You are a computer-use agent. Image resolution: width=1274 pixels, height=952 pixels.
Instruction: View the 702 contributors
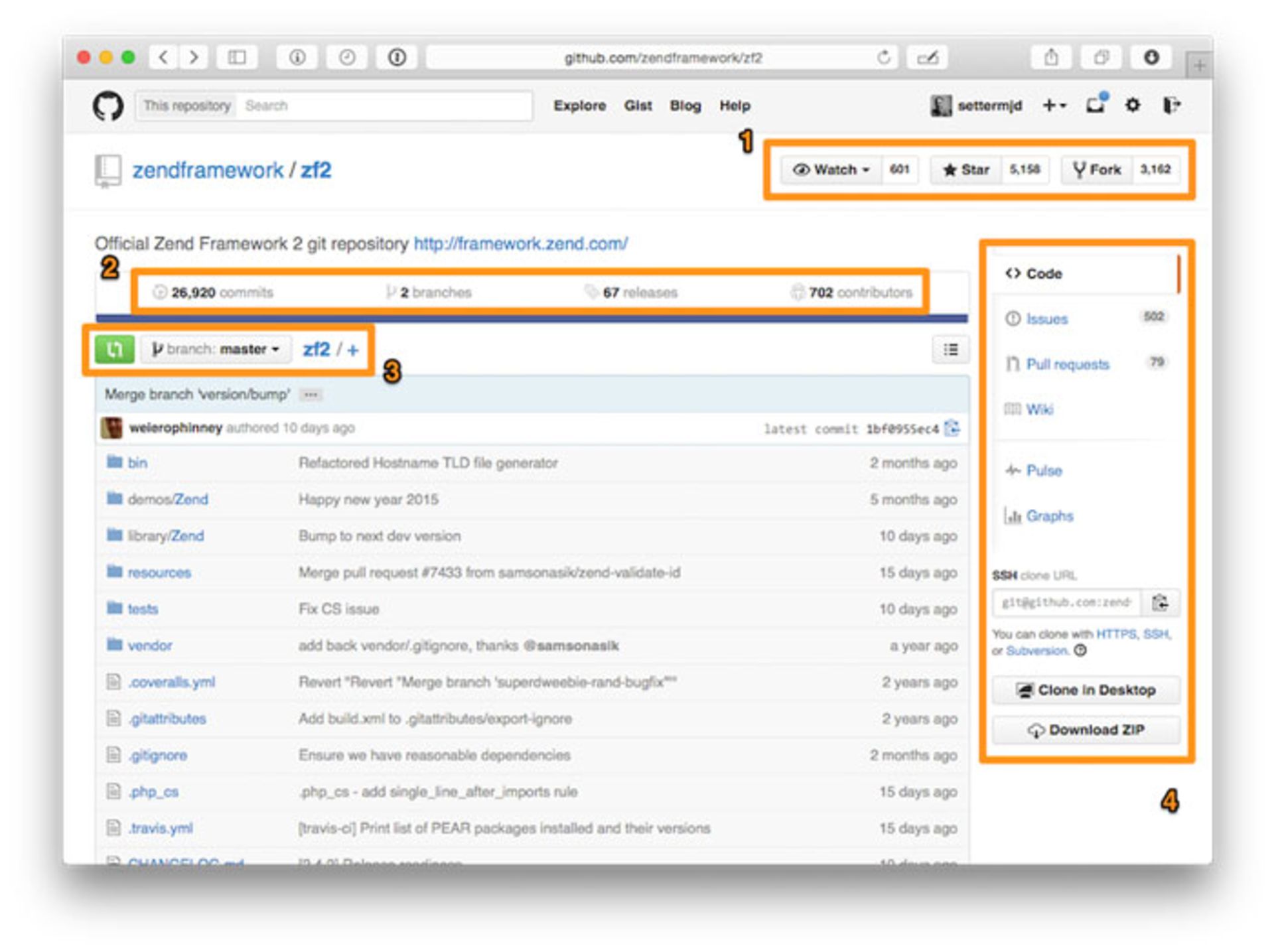[x=852, y=293]
